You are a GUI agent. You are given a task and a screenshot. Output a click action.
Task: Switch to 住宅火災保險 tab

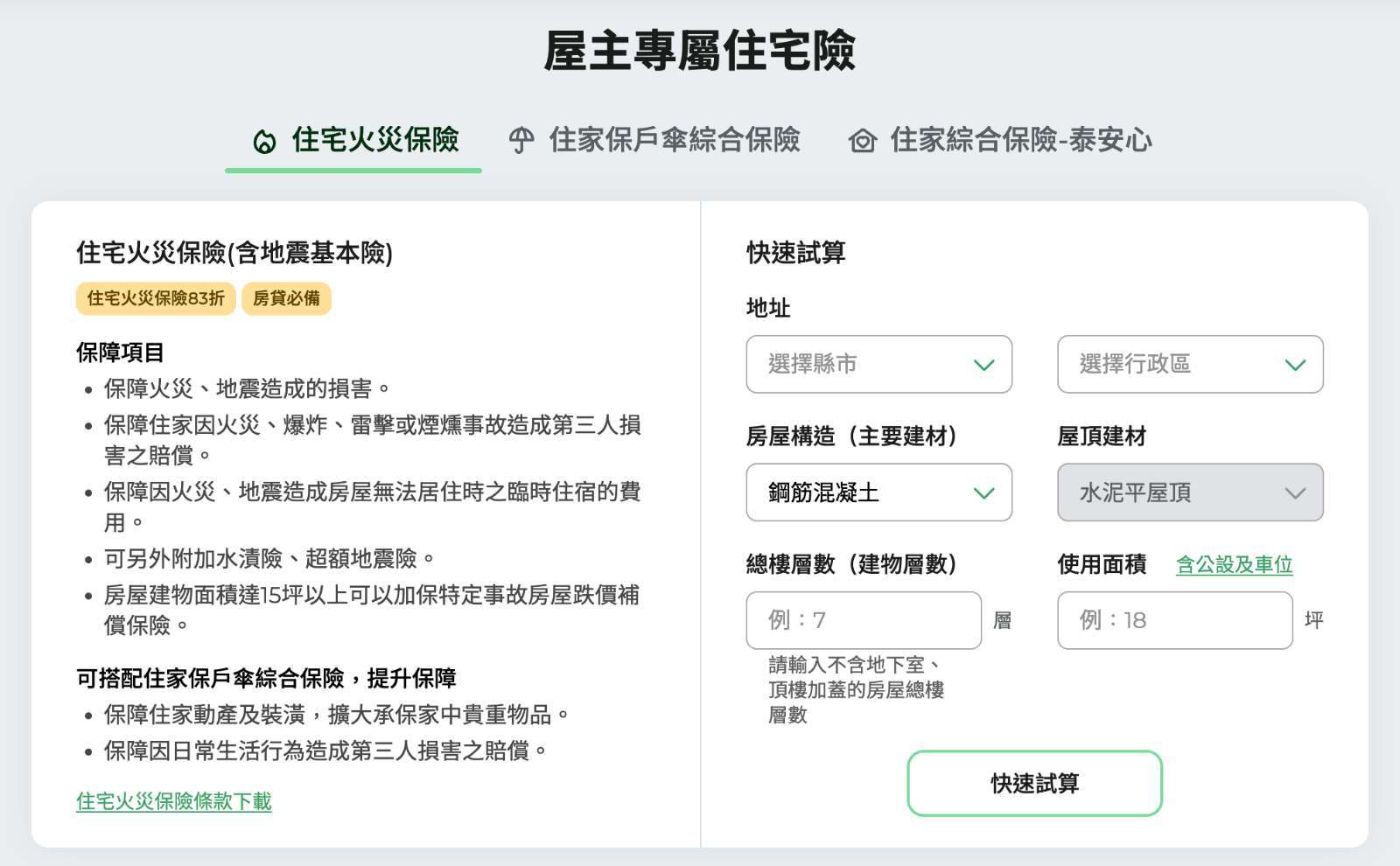(x=374, y=140)
